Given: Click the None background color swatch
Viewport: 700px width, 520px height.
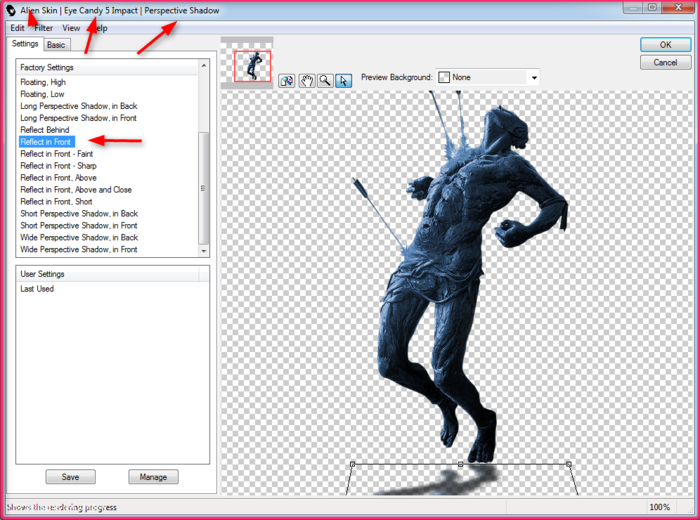Looking at the screenshot, I should 444,77.
